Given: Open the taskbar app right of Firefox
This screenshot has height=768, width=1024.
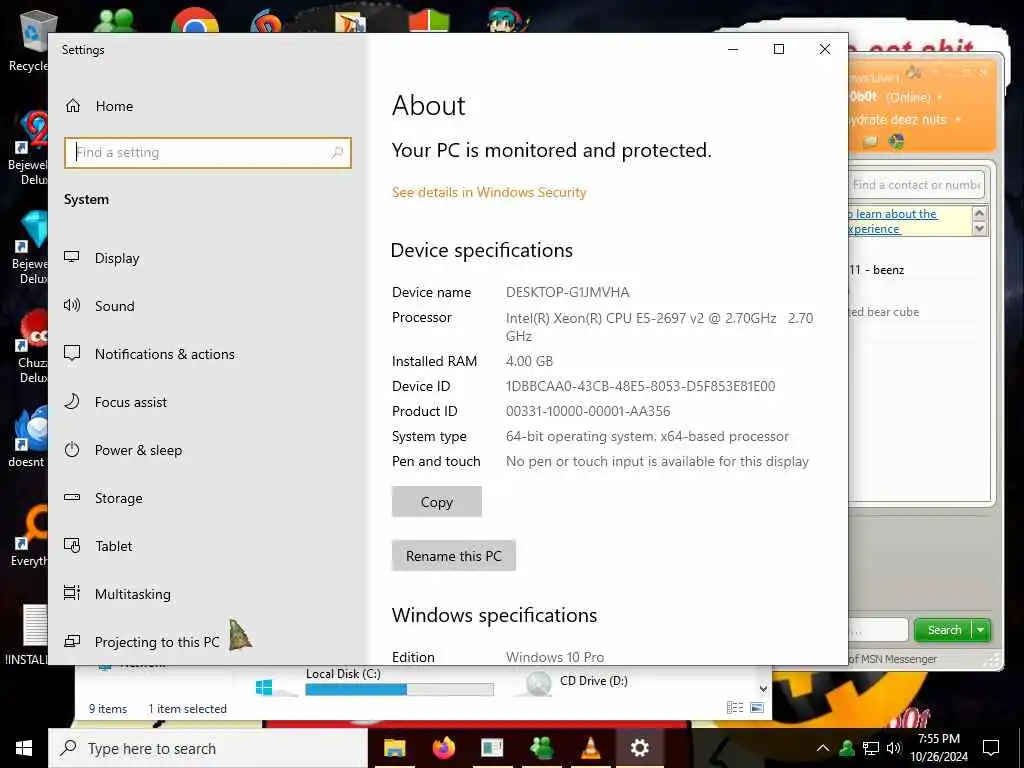Looking at the screenshot, I should [x=492, y=748].
